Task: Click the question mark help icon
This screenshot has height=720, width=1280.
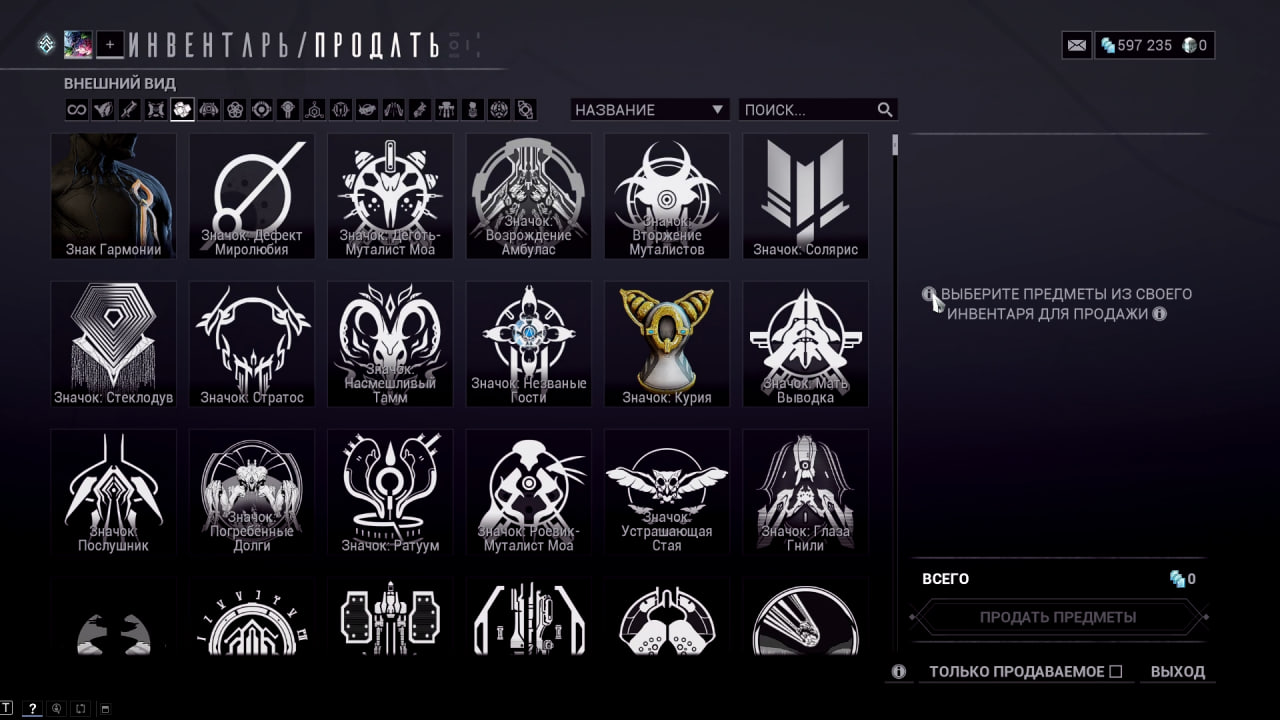Action: pos(32,709)
